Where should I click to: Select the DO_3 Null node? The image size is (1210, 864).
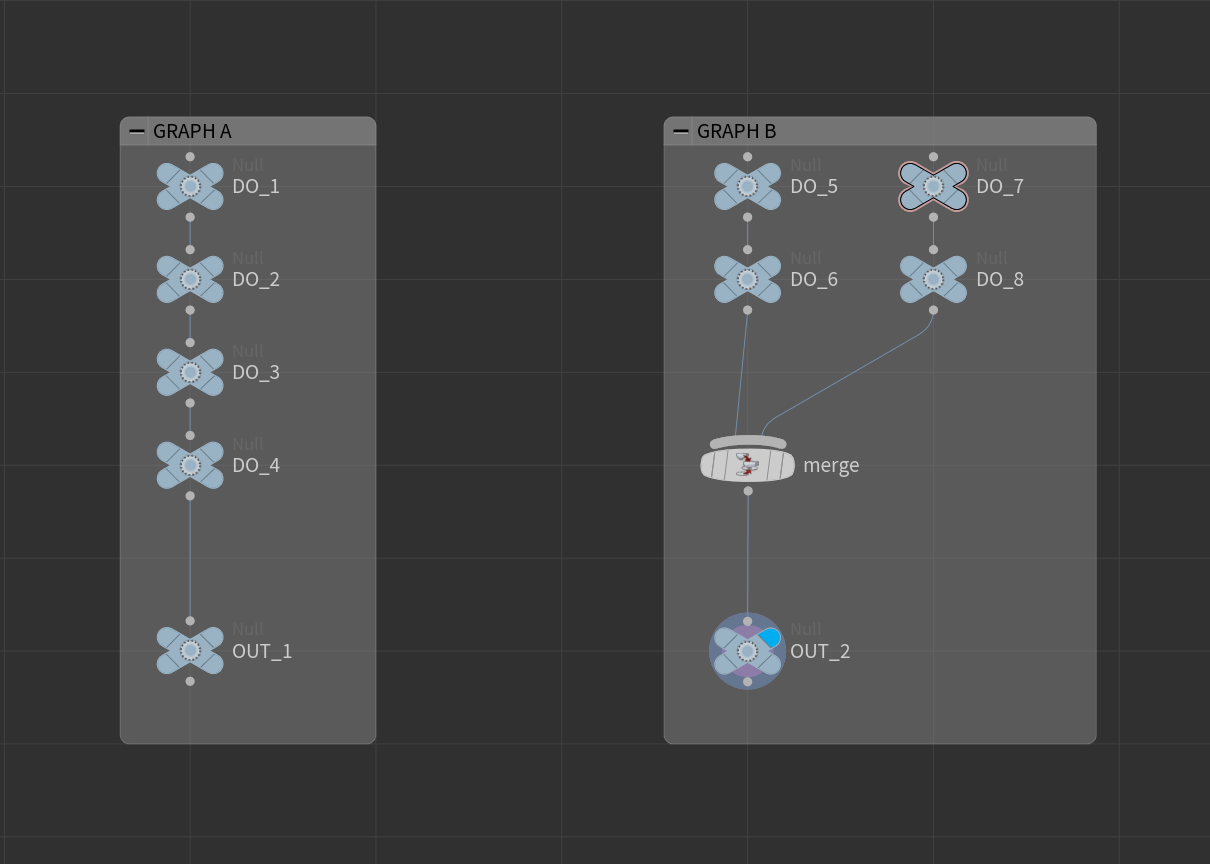pyautogui.click(x=189, y=372)
